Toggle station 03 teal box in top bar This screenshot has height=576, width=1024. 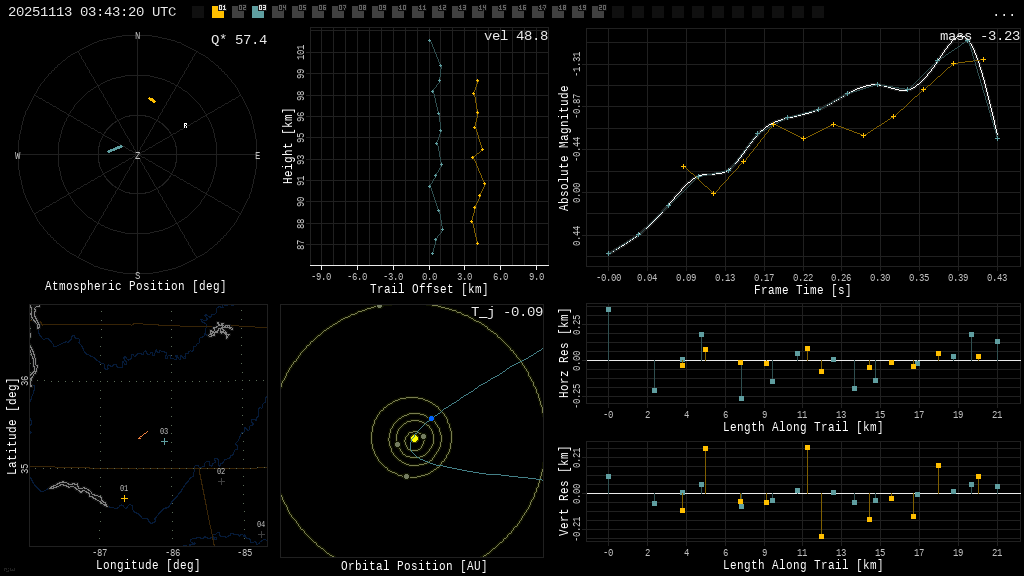pos(258,12)
